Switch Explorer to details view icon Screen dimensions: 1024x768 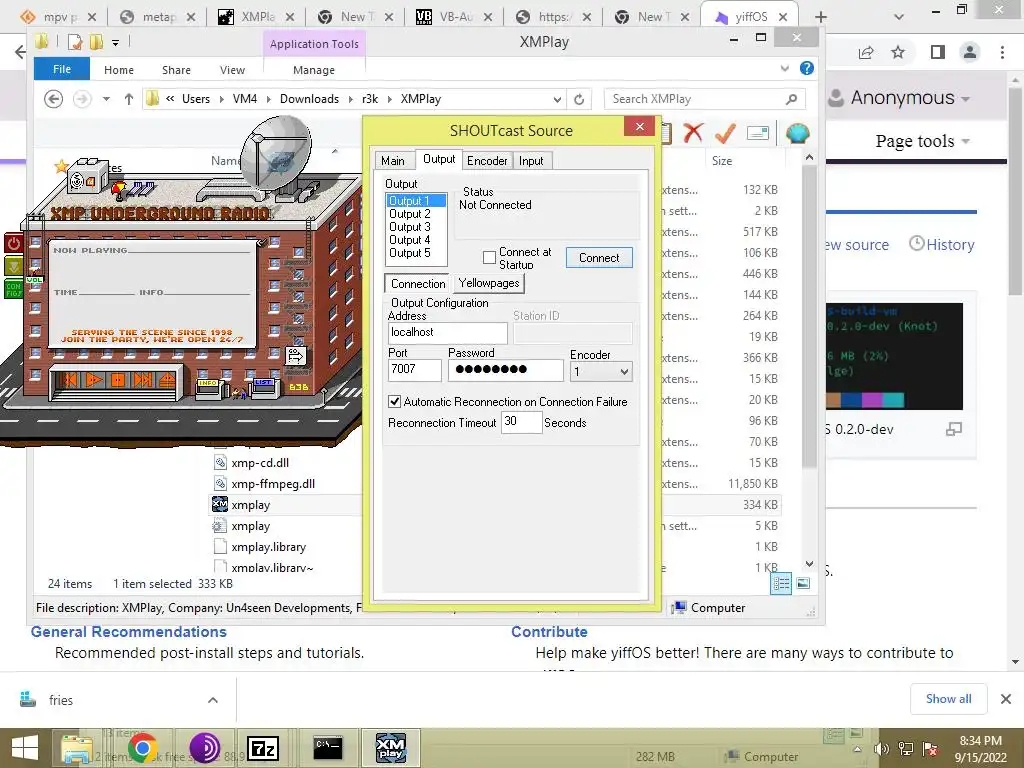click(782, 583)
